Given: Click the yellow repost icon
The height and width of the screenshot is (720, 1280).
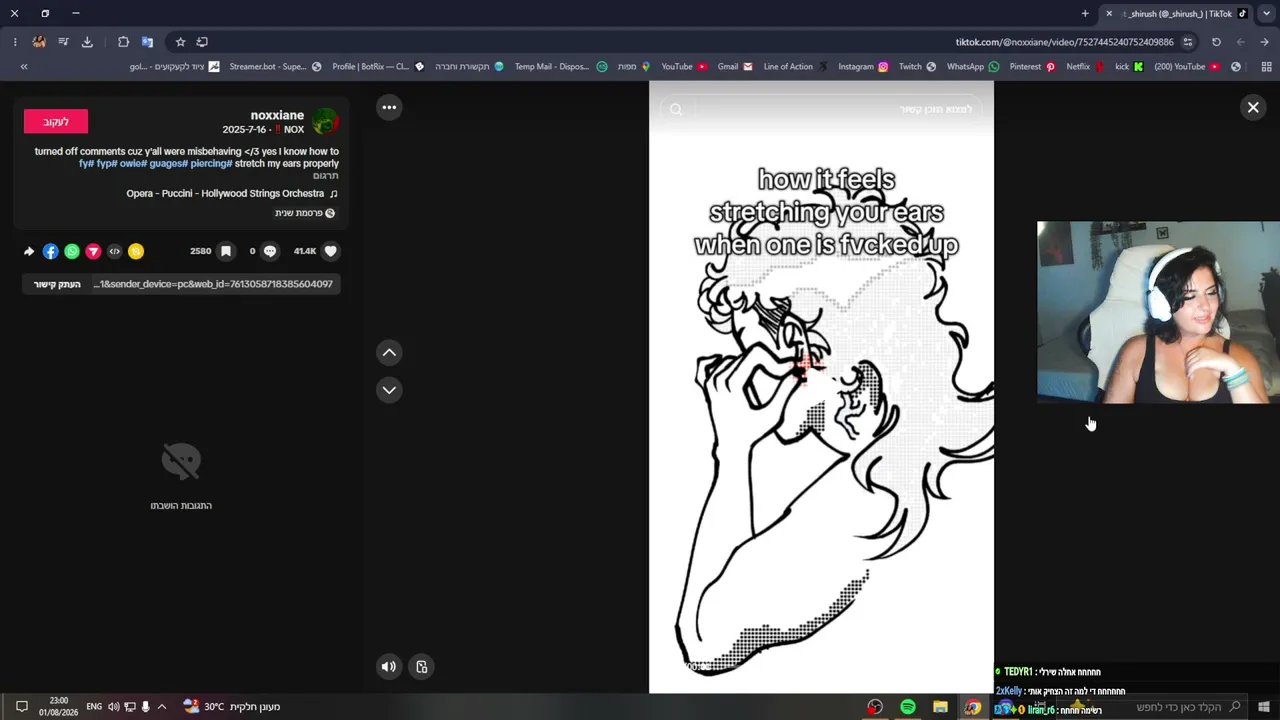Looking at the screenshot, I should tap(136, 252).
